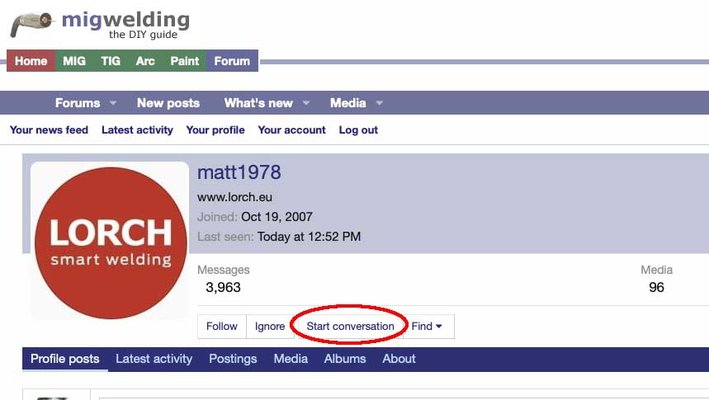Open Your account link
The width and height of the screenshot is (709, 400).
292,130
